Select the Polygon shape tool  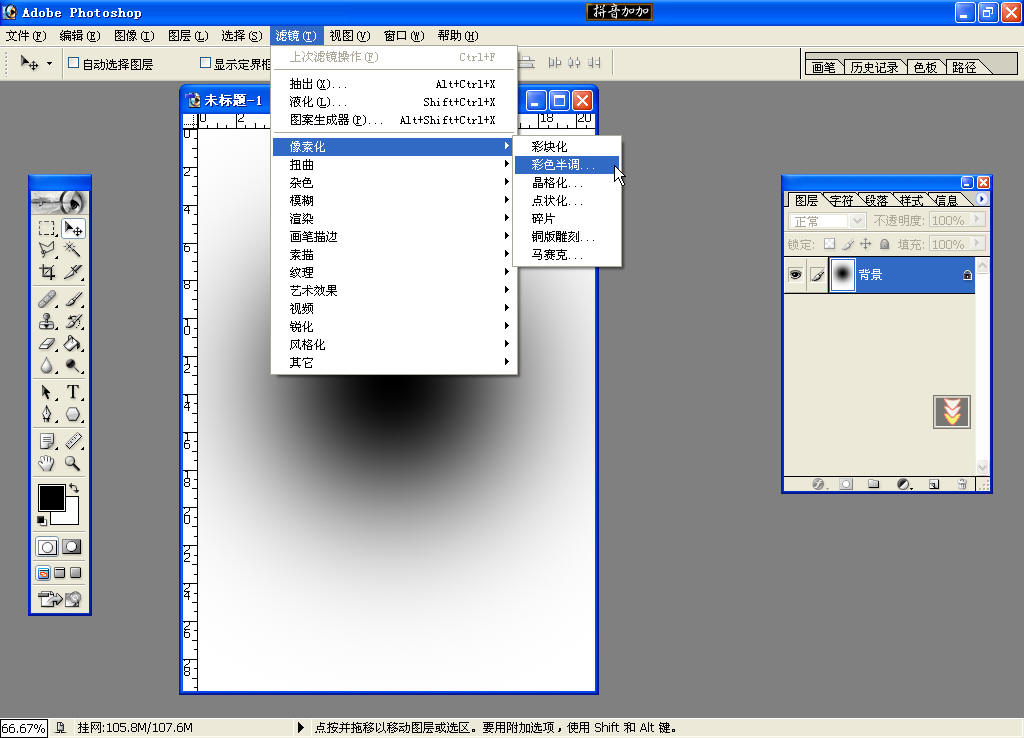(73, 415)
